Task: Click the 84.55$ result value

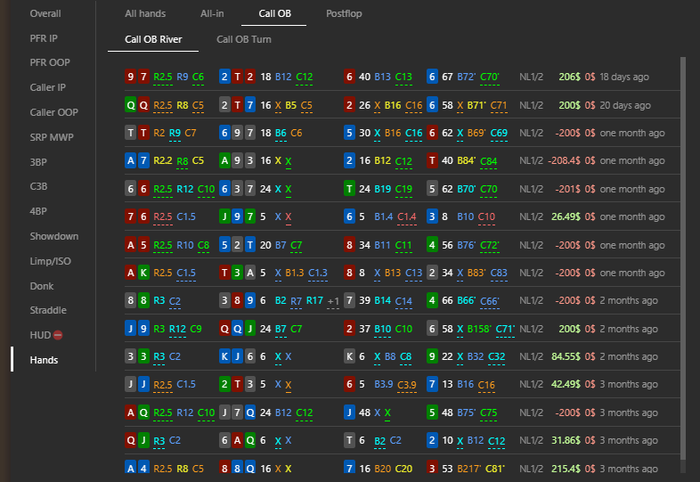Action: coord(566,357)
